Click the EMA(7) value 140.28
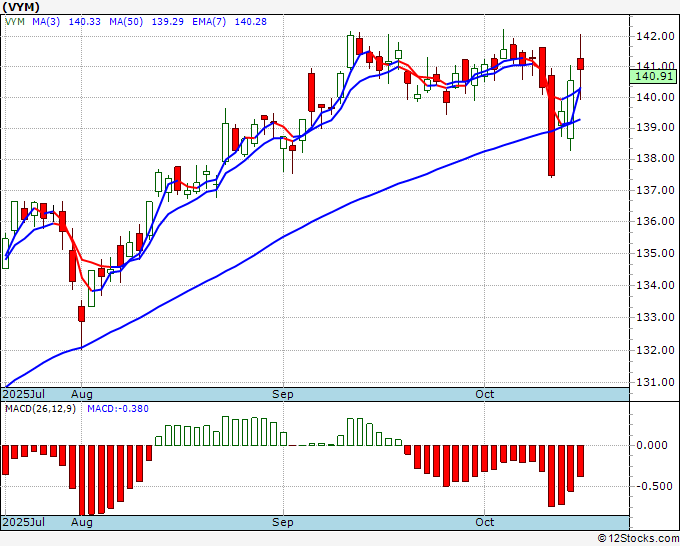680x546 pixels. point(250,22)
